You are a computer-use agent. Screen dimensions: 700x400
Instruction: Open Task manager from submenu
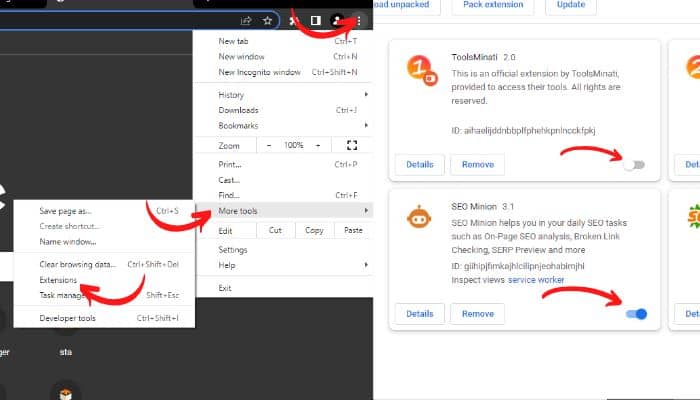pyautogui.click(x=104, y=295)
